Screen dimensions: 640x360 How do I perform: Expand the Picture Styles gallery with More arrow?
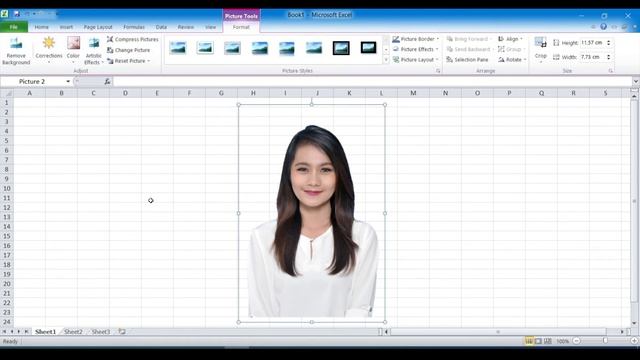(x=386, y=60)
